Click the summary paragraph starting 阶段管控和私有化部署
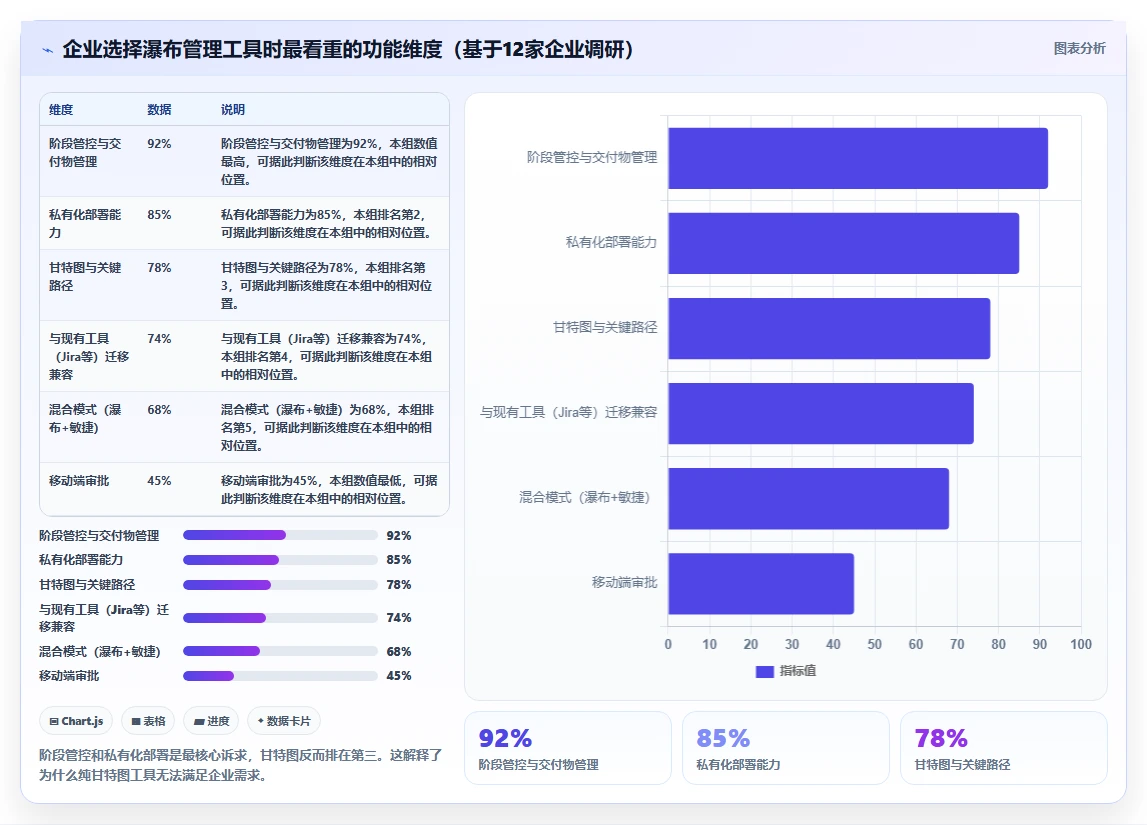 point(241,765)
